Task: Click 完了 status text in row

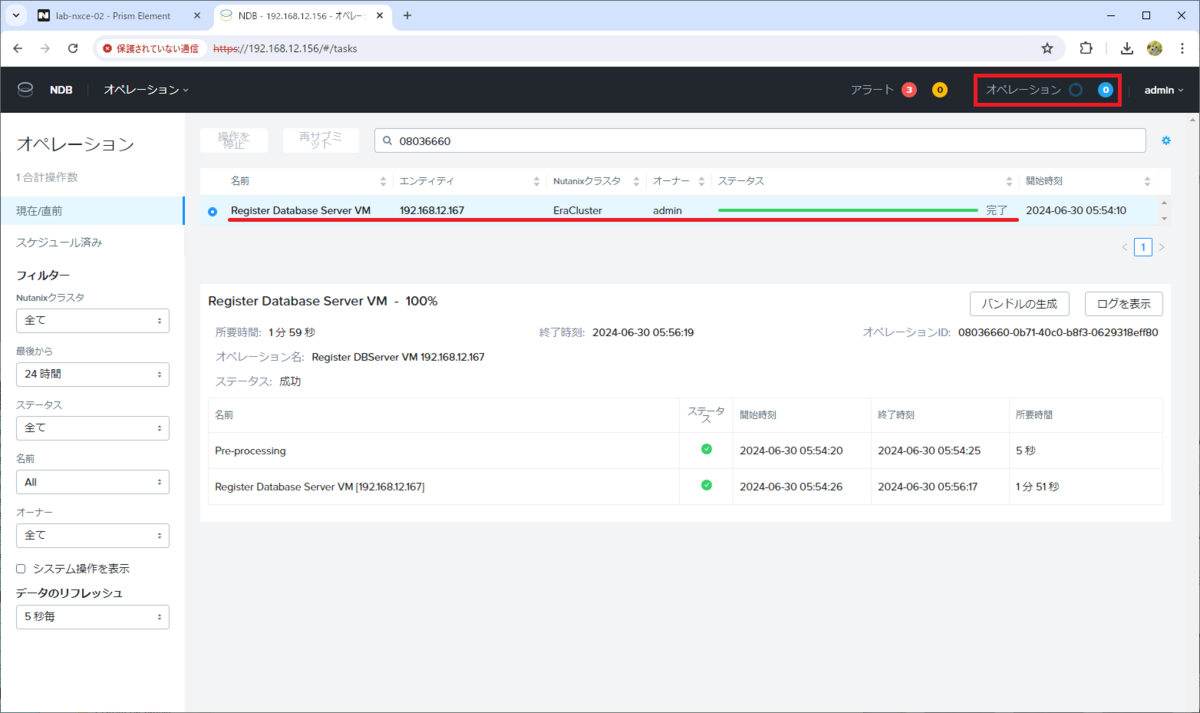Action: (997, 211)
